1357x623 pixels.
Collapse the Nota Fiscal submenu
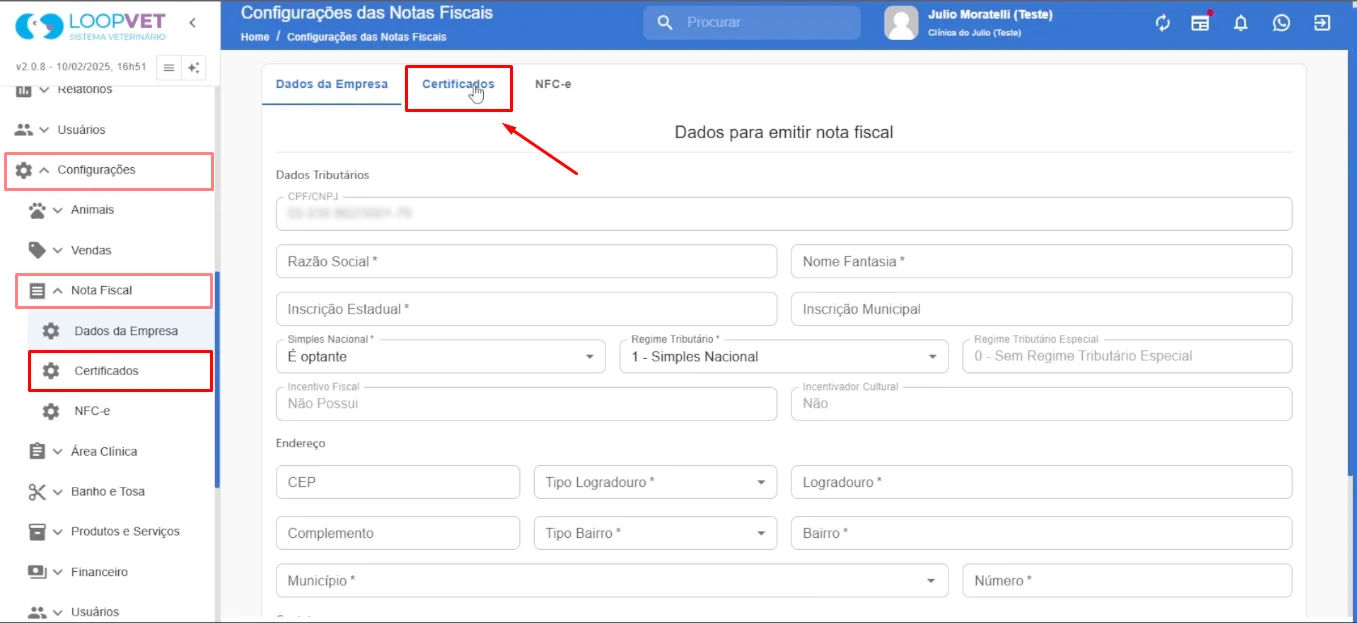pyautogui.click(x=58, y=291)
